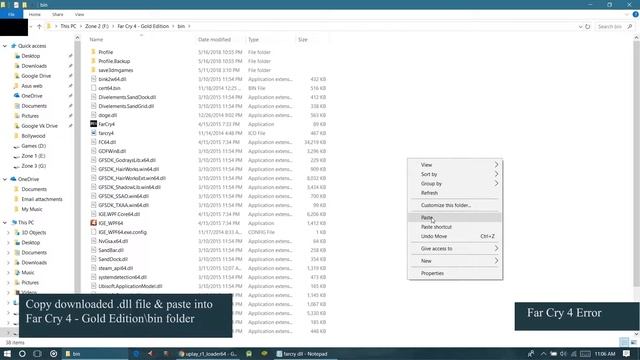Open Quick access star icon
640x360 pixels.
13,46
